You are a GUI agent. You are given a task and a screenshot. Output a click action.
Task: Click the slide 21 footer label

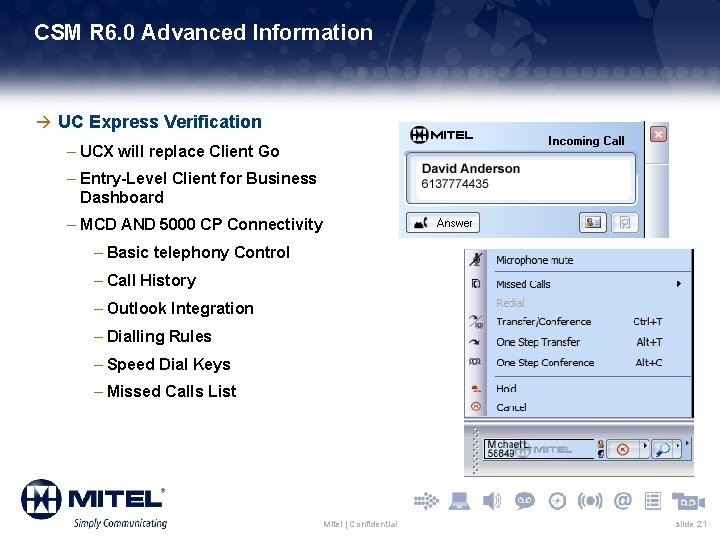[691, 524]
